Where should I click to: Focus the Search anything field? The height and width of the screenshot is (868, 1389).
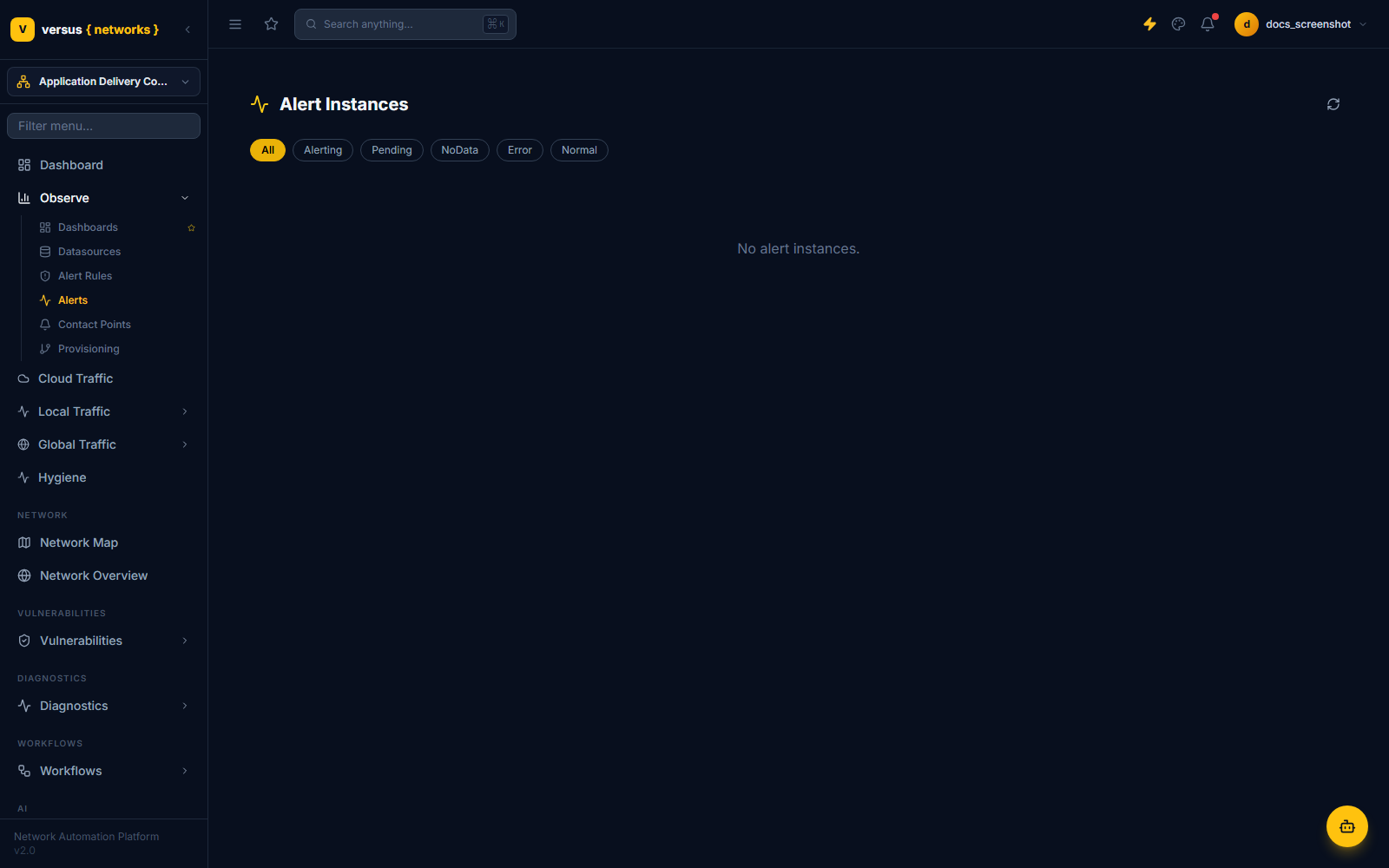coord(405,24)
